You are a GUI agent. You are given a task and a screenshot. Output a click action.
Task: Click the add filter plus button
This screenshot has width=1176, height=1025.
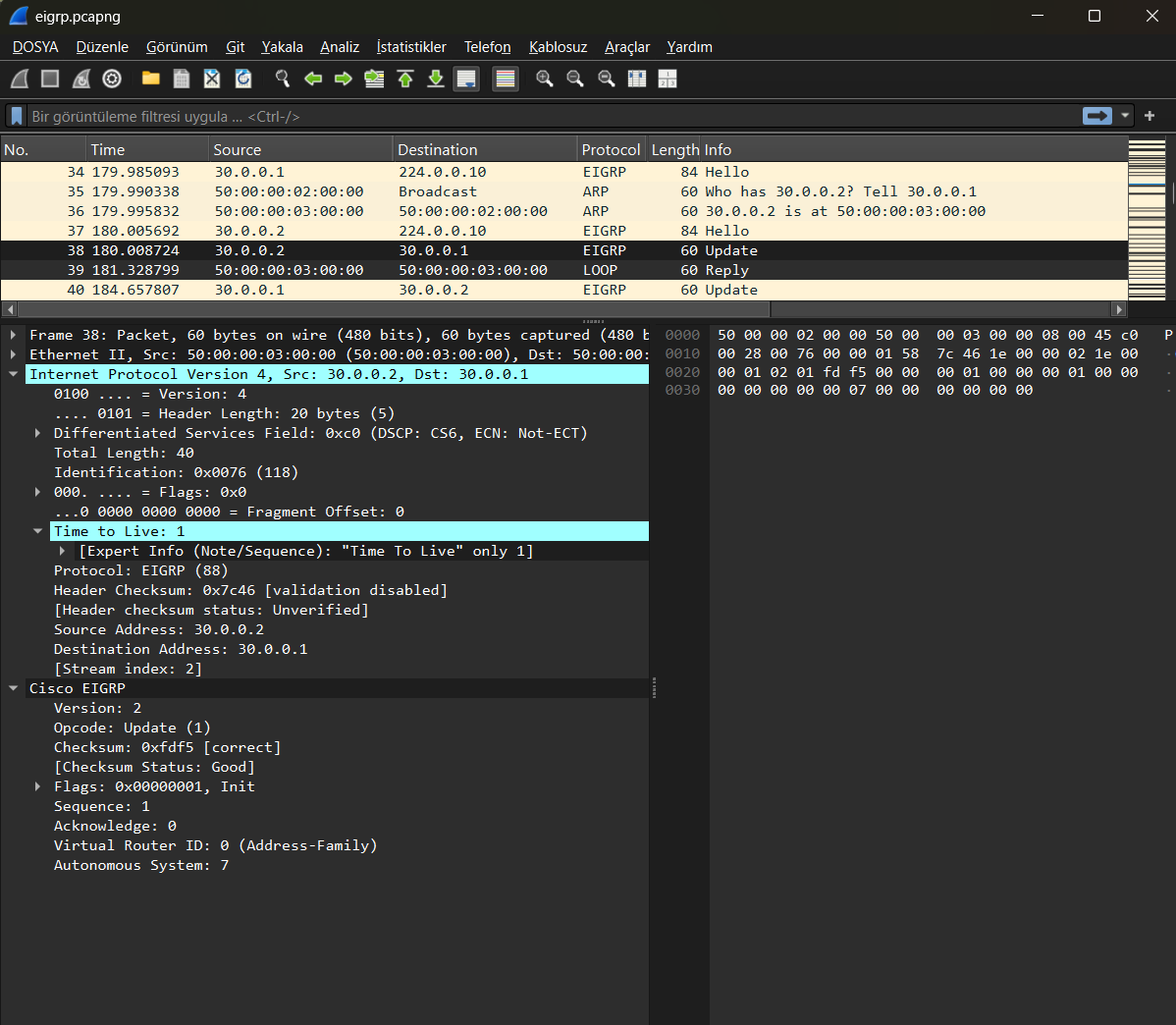pyautogui.click(x=1149, y=116)
